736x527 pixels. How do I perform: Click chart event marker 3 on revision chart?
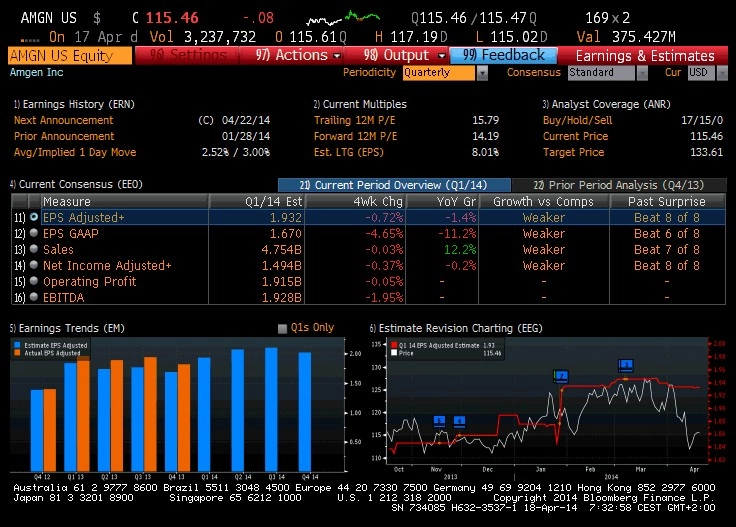point(626,365)
